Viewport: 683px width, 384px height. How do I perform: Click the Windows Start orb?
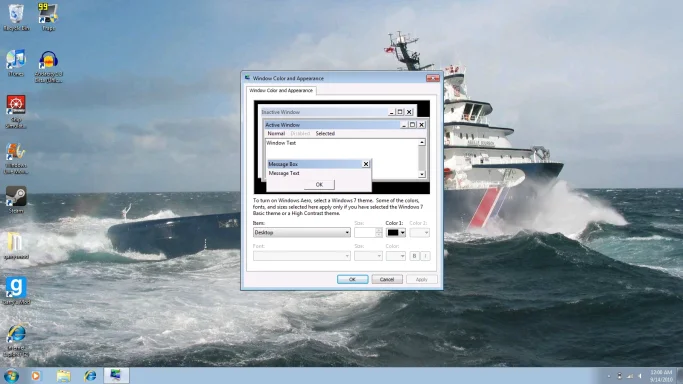click(11, 375)
